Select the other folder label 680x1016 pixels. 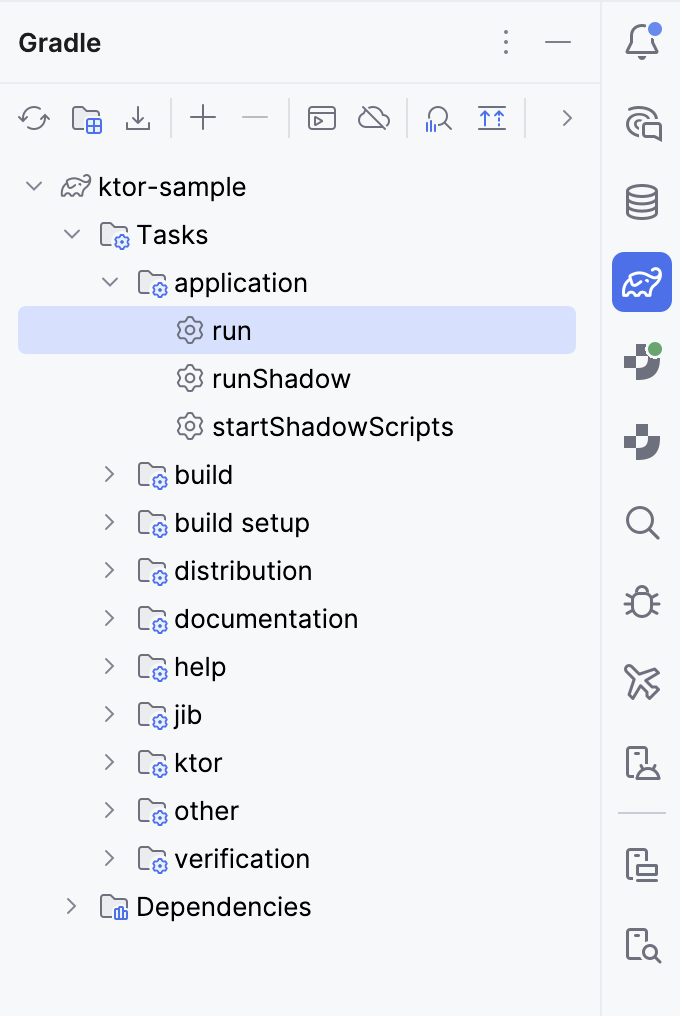click(x=207, y=811)
